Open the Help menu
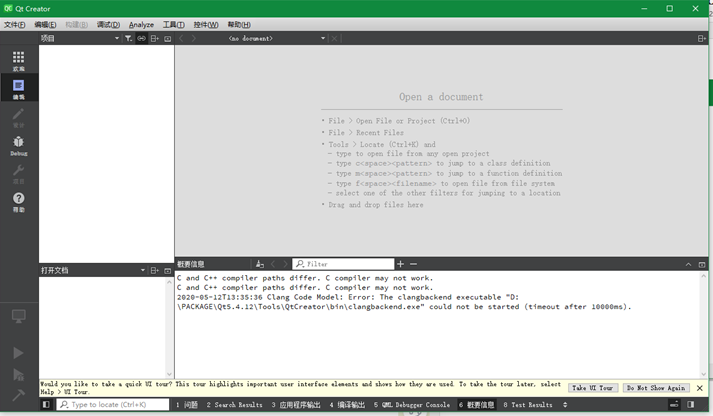This screenshot has width=713, height=416. click(239, 25)
